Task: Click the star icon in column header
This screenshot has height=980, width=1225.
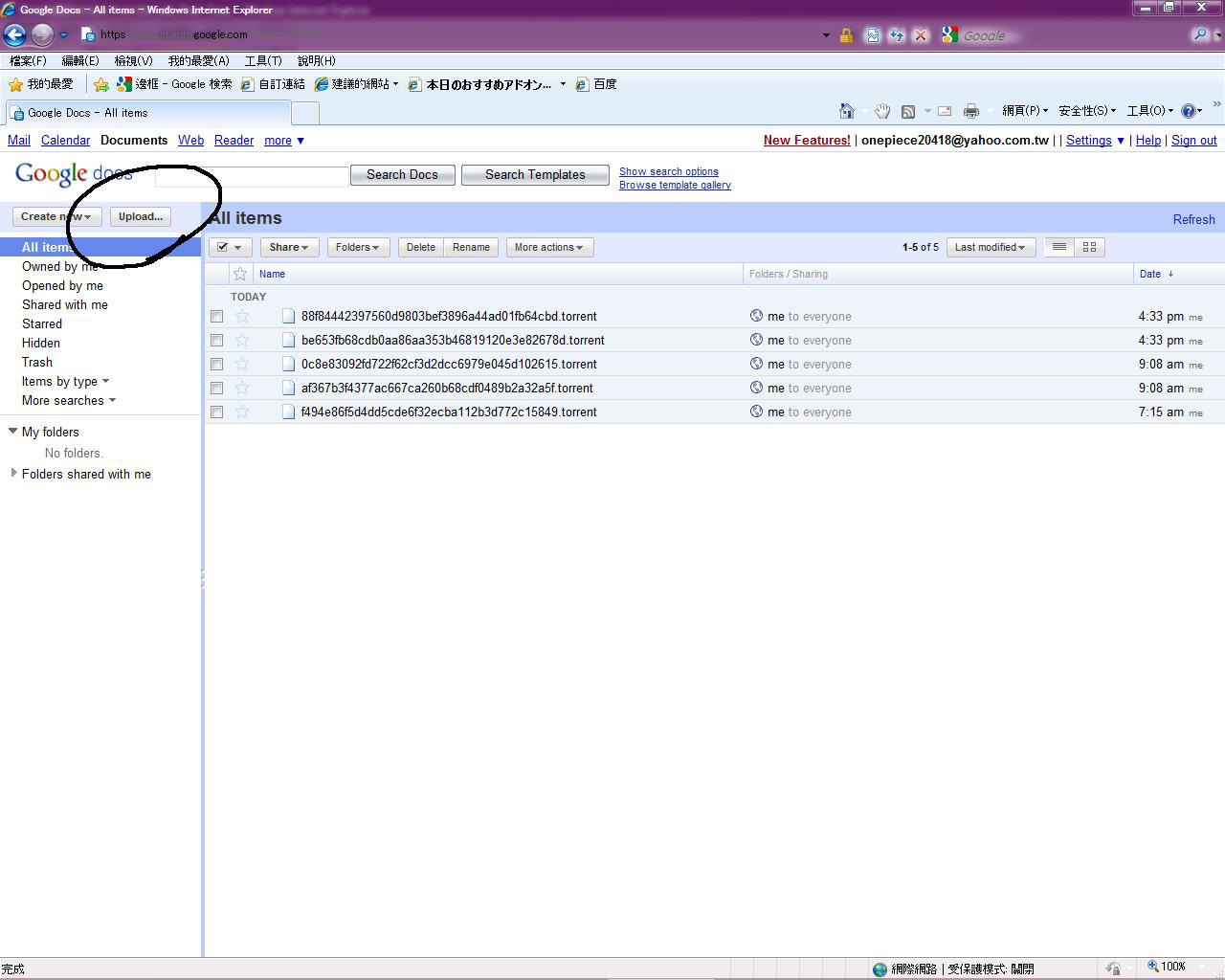Action: coord(240,274)
